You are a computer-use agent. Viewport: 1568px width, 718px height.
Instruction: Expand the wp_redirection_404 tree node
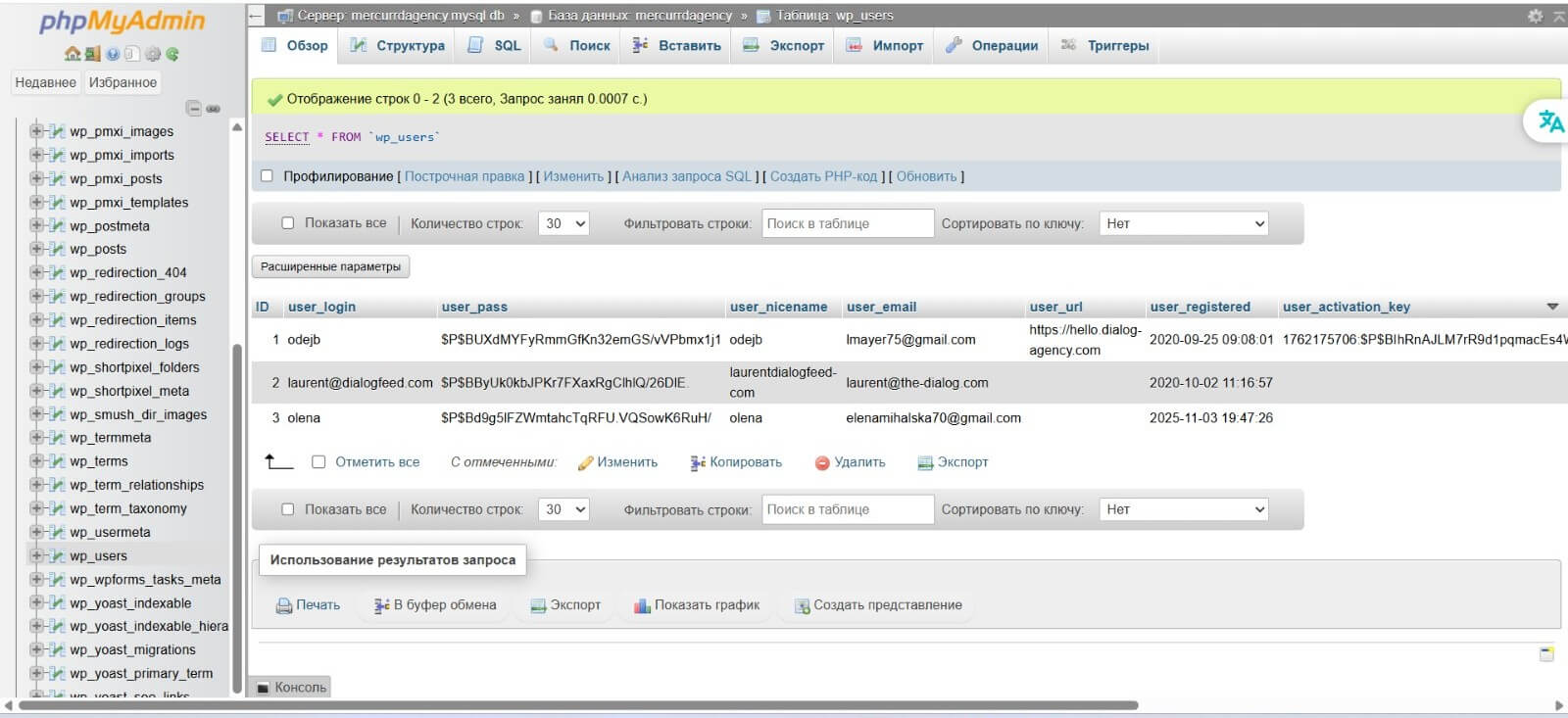pyautogui.click(x=36, y=272)
